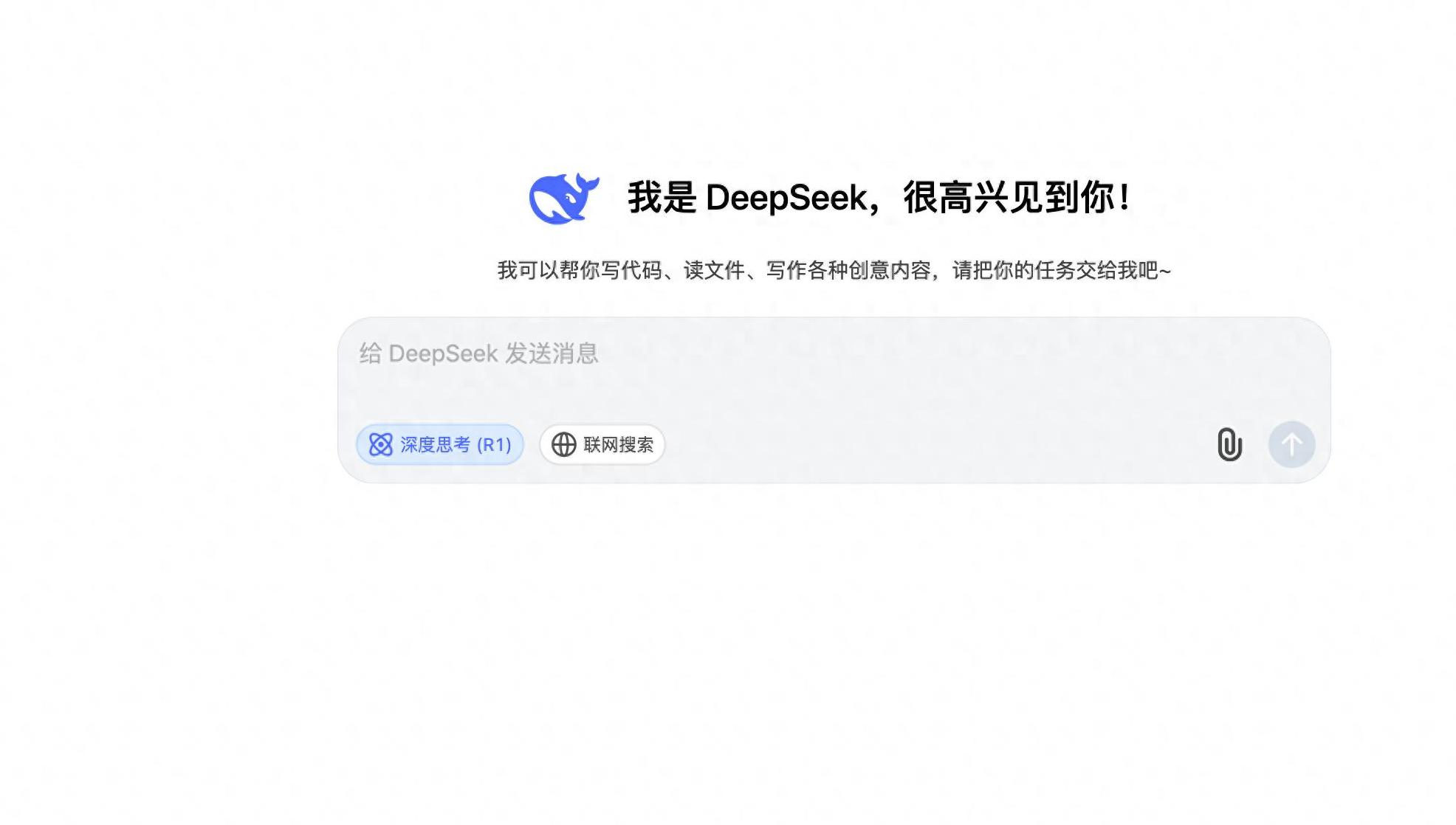Enable 联网搜索 web search mode
Screen dimensions: 1456x825
(x=602, y=444)
